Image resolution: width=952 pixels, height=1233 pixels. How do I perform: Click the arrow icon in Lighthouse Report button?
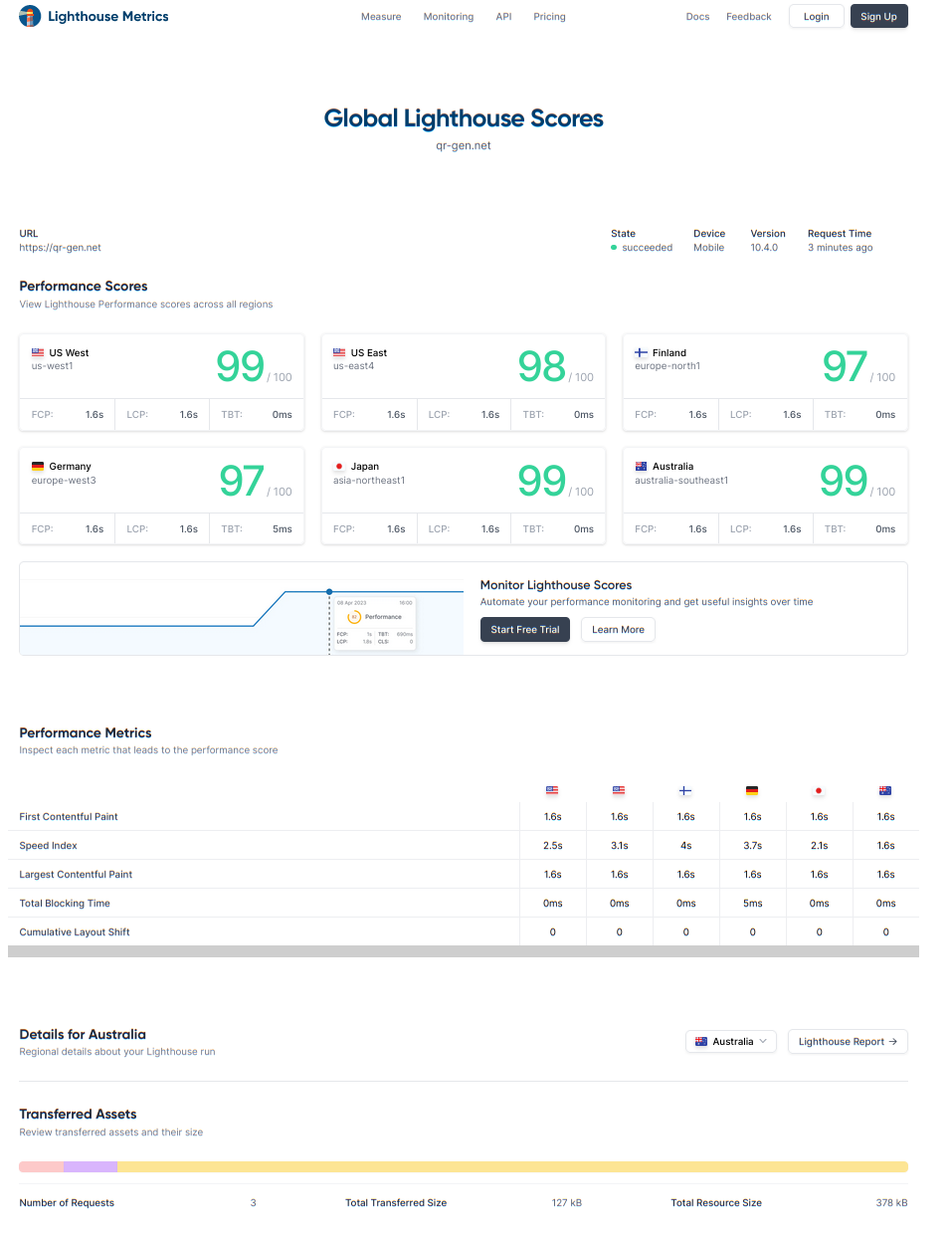[x=893, y=1042]
